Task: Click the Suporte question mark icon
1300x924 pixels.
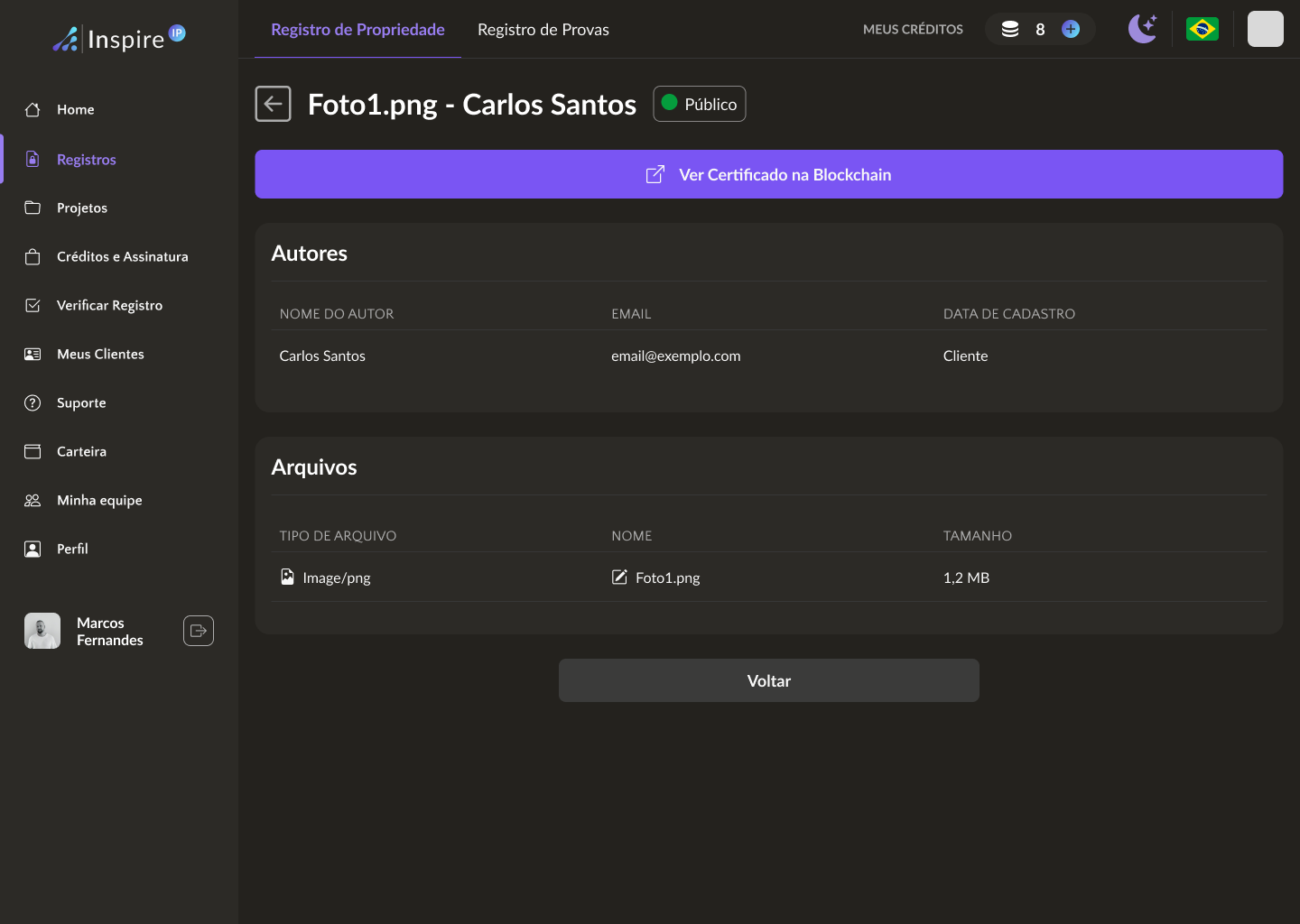Action: click(x=32, y=402)
